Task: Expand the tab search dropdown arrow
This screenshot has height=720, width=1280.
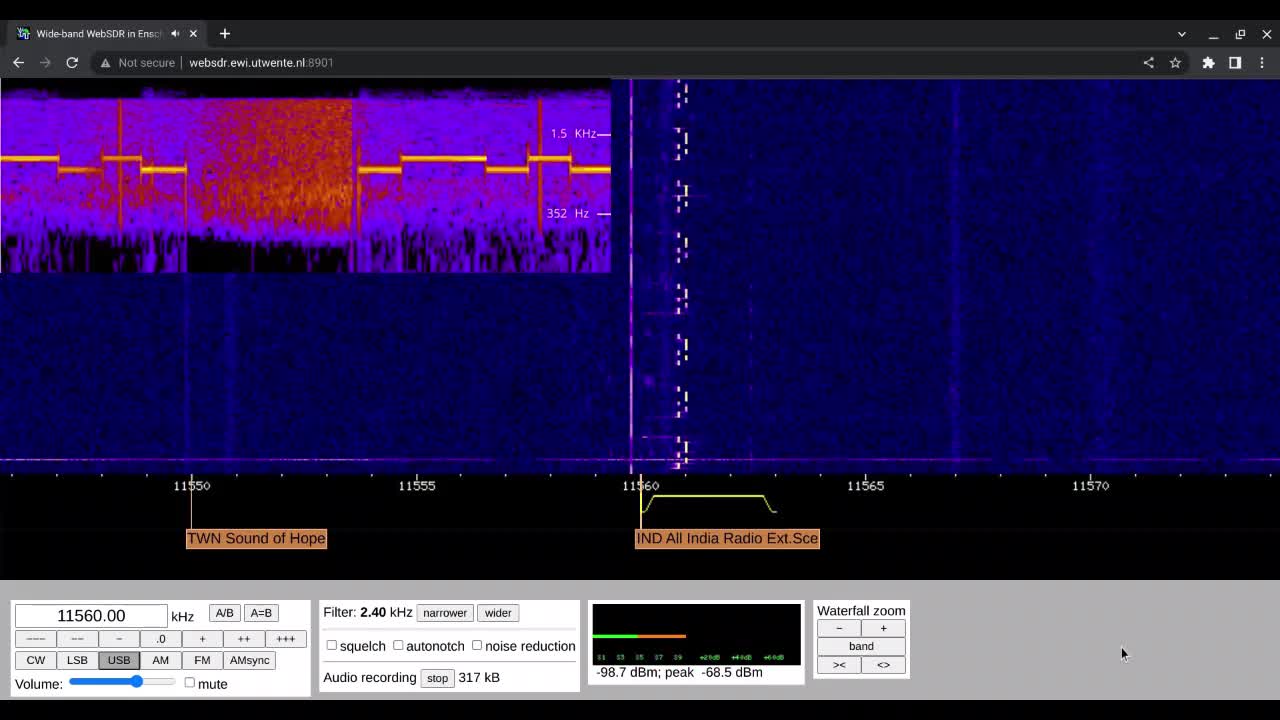Action: pos(1181,34)
